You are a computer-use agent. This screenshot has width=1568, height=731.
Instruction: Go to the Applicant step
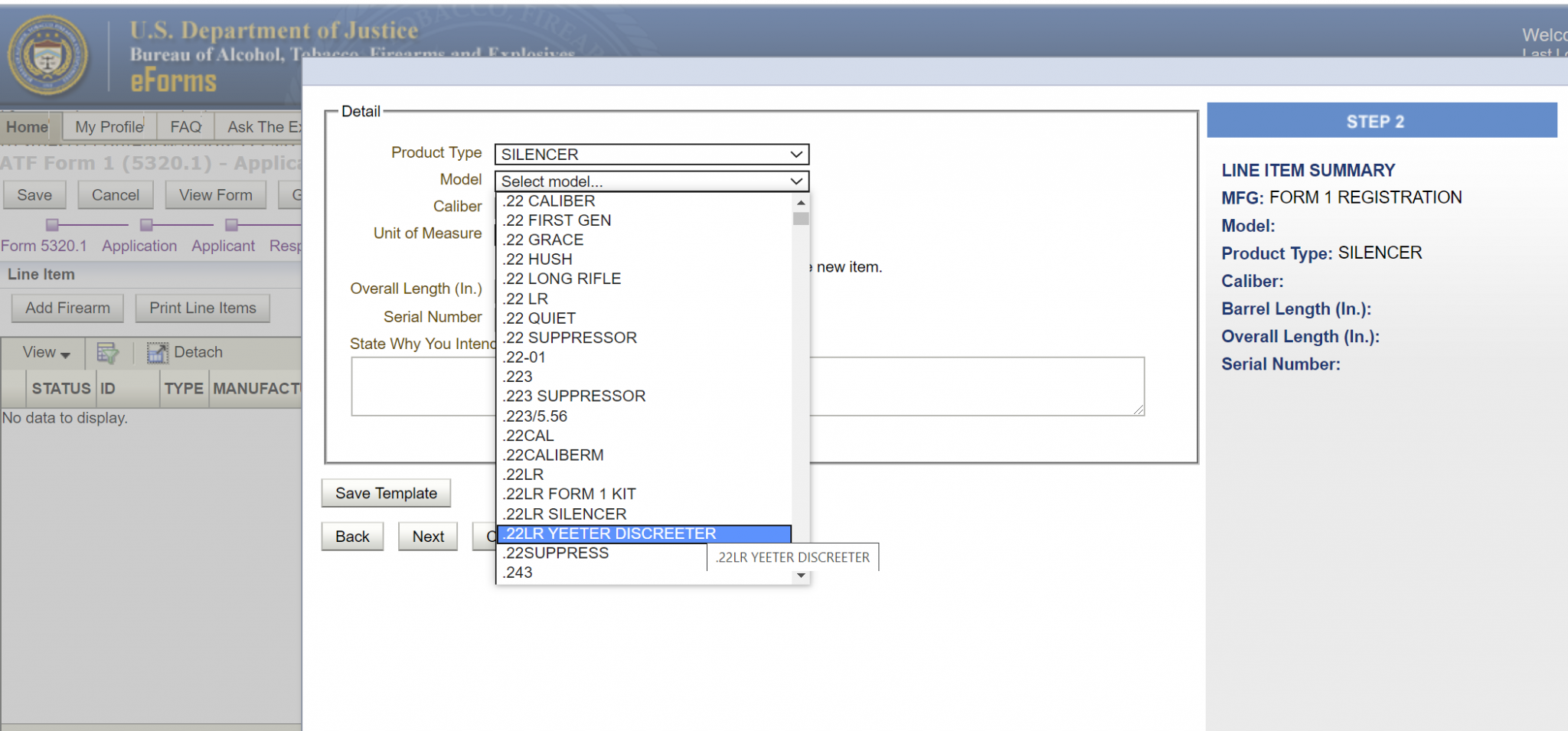point(223,246)
